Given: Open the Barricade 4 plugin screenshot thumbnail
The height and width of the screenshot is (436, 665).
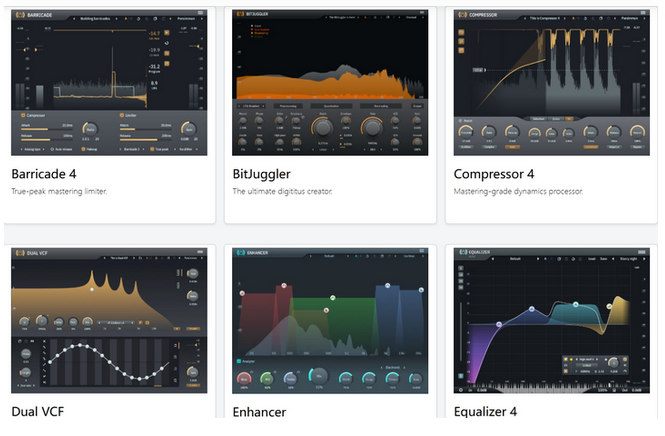Looking at the screenshot, I should (x=109, y=83).
